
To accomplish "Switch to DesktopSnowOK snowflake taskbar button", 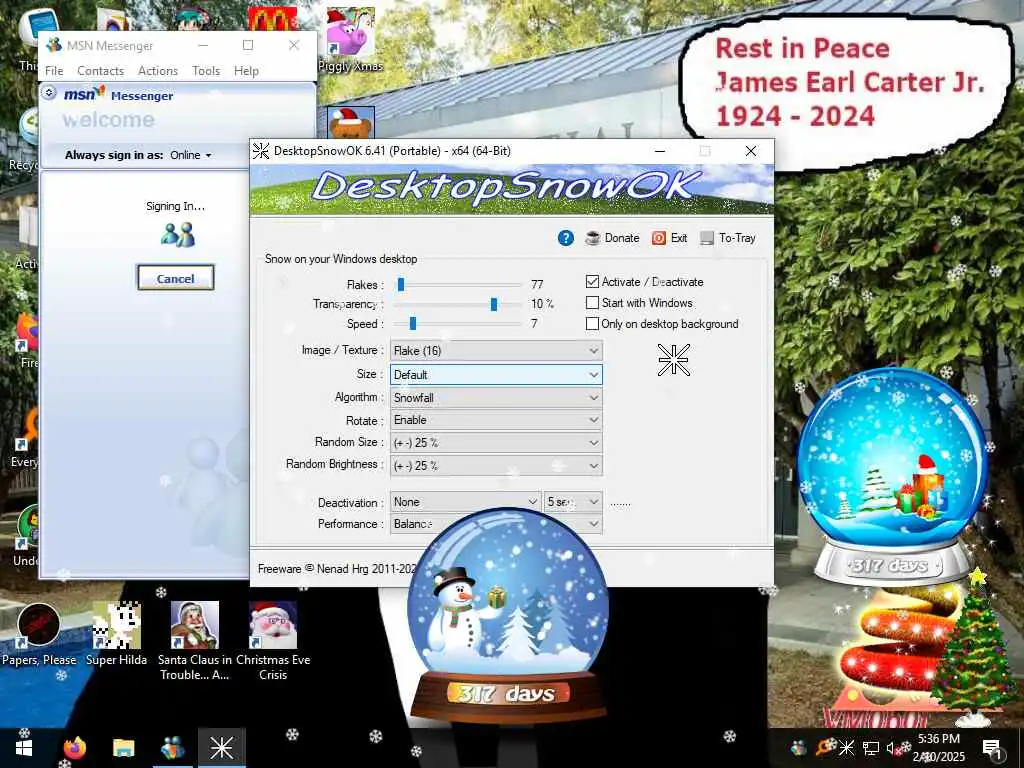I will coord(221,748).
